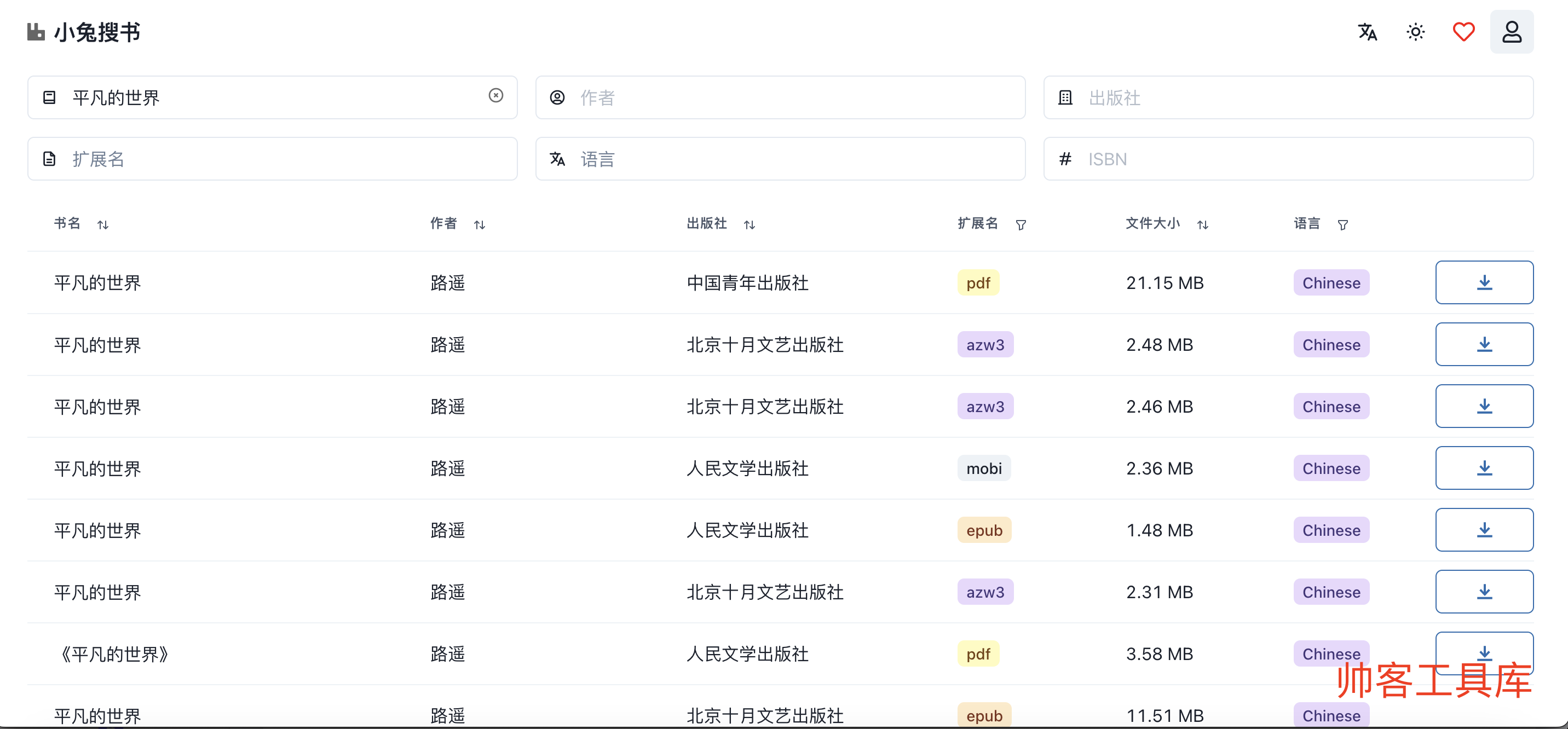The height and width of the screenshot is (729, 1568).
Task: Click the red heart favorites icon
Action: tap(1463, 32)
